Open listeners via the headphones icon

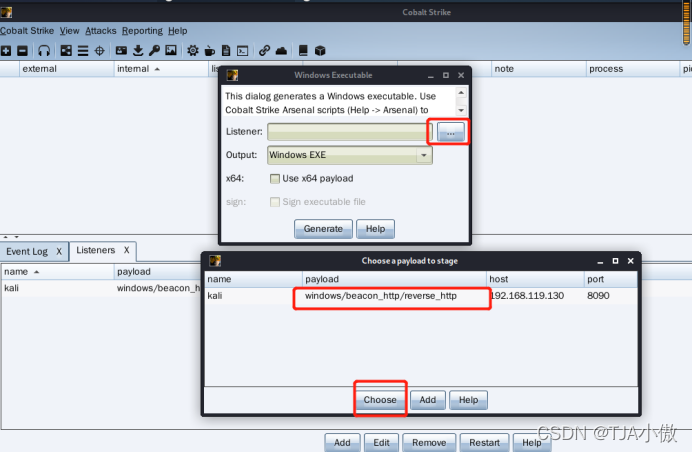tap(44, 51)
